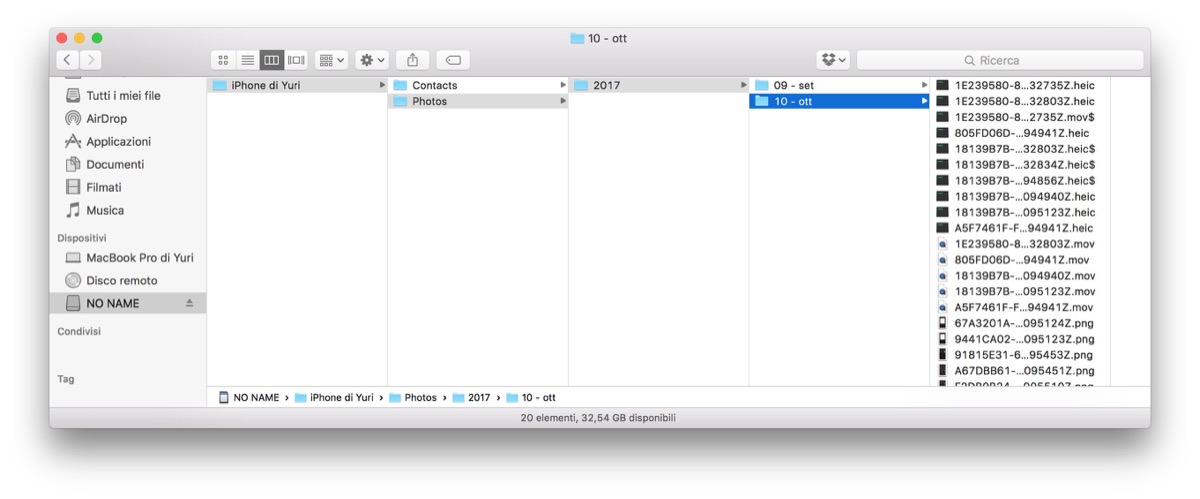Viewport: 1200px width, 499px height.
Task: Select the 09 - set folder
Action: (x=840, y=85)
